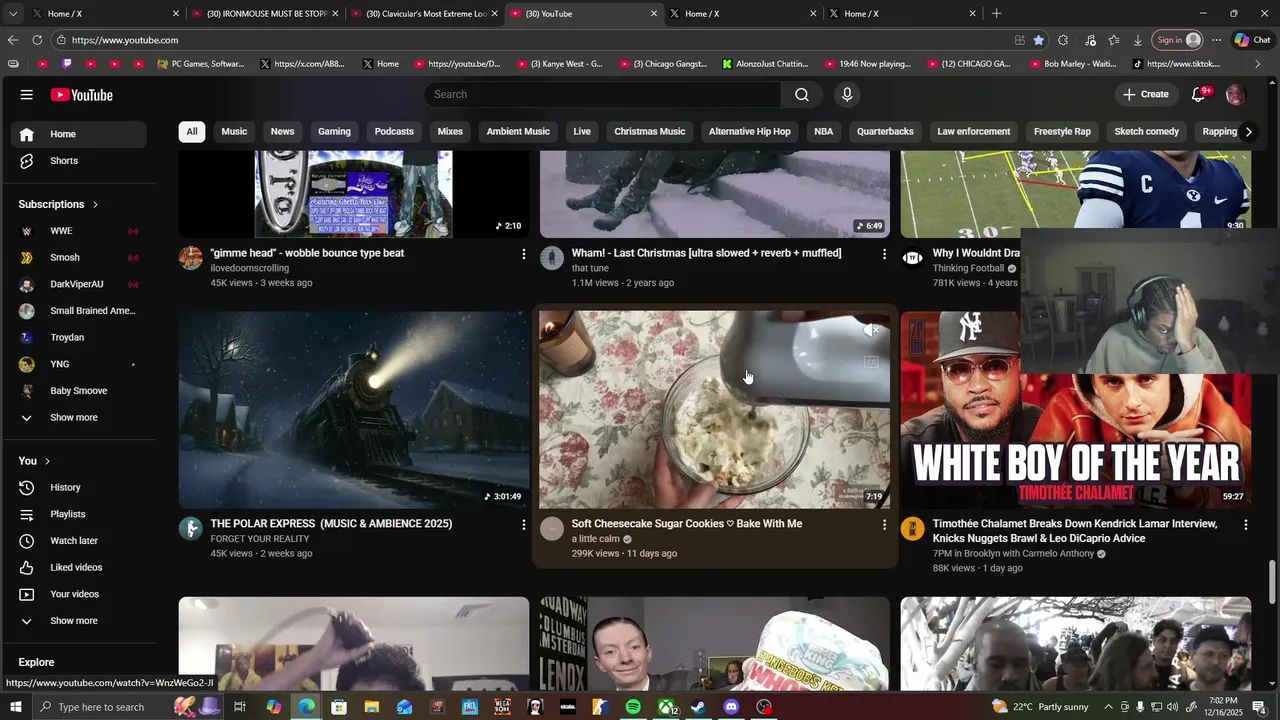Switch to Clavicular's Most Extreme browser tab

[424, 14]
